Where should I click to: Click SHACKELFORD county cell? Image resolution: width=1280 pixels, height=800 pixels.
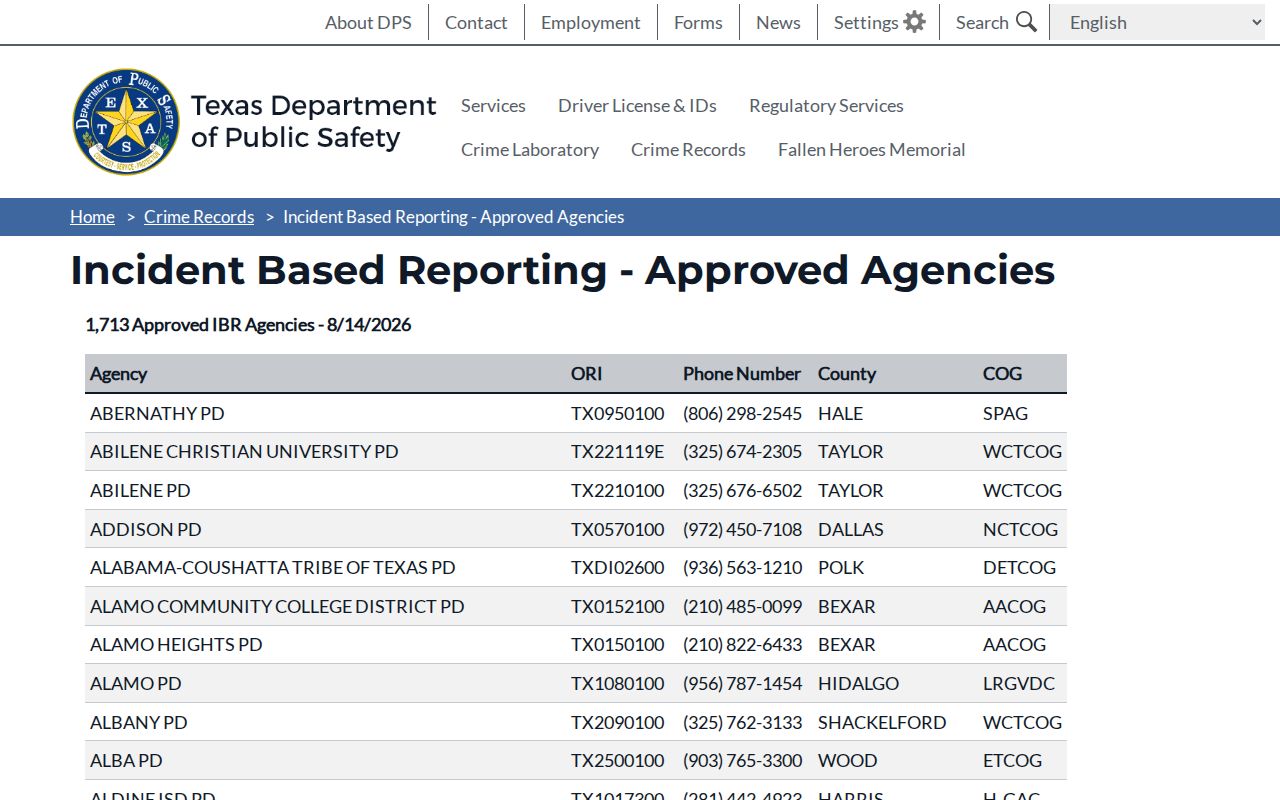coord(882,722)
